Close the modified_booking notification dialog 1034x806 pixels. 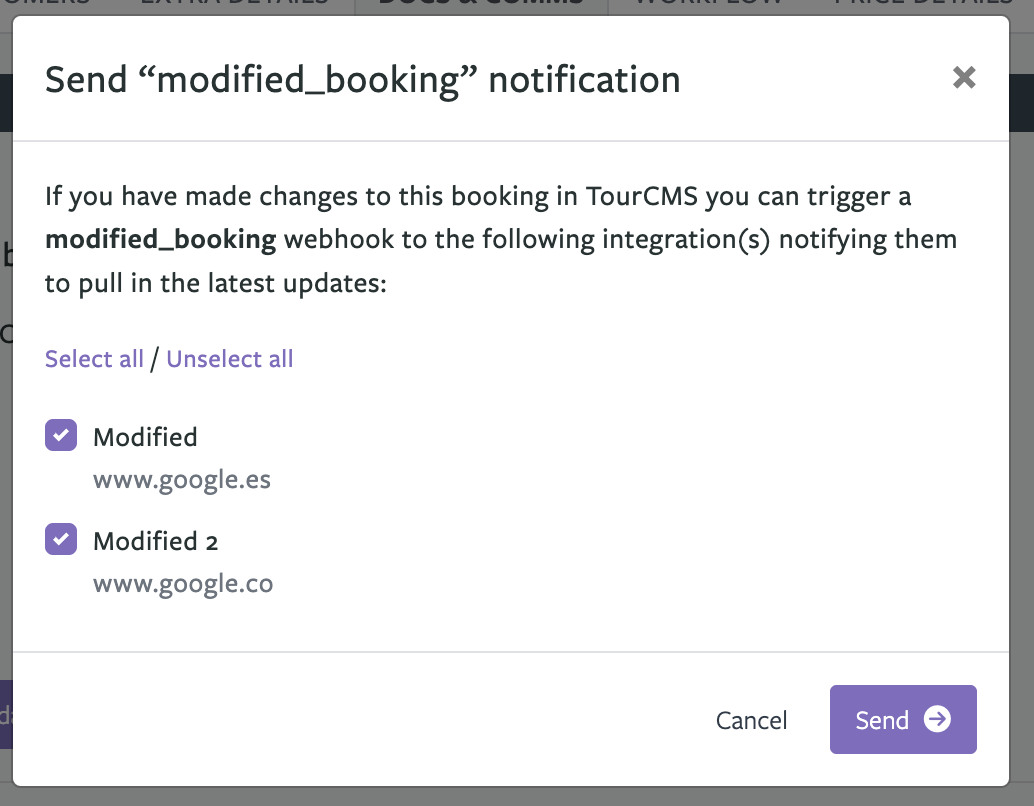[963, 78]
